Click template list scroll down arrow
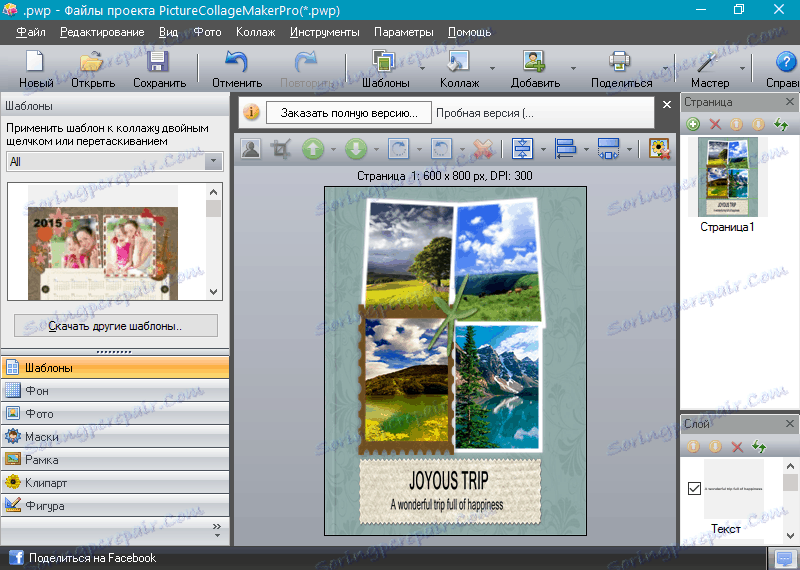 213,292
